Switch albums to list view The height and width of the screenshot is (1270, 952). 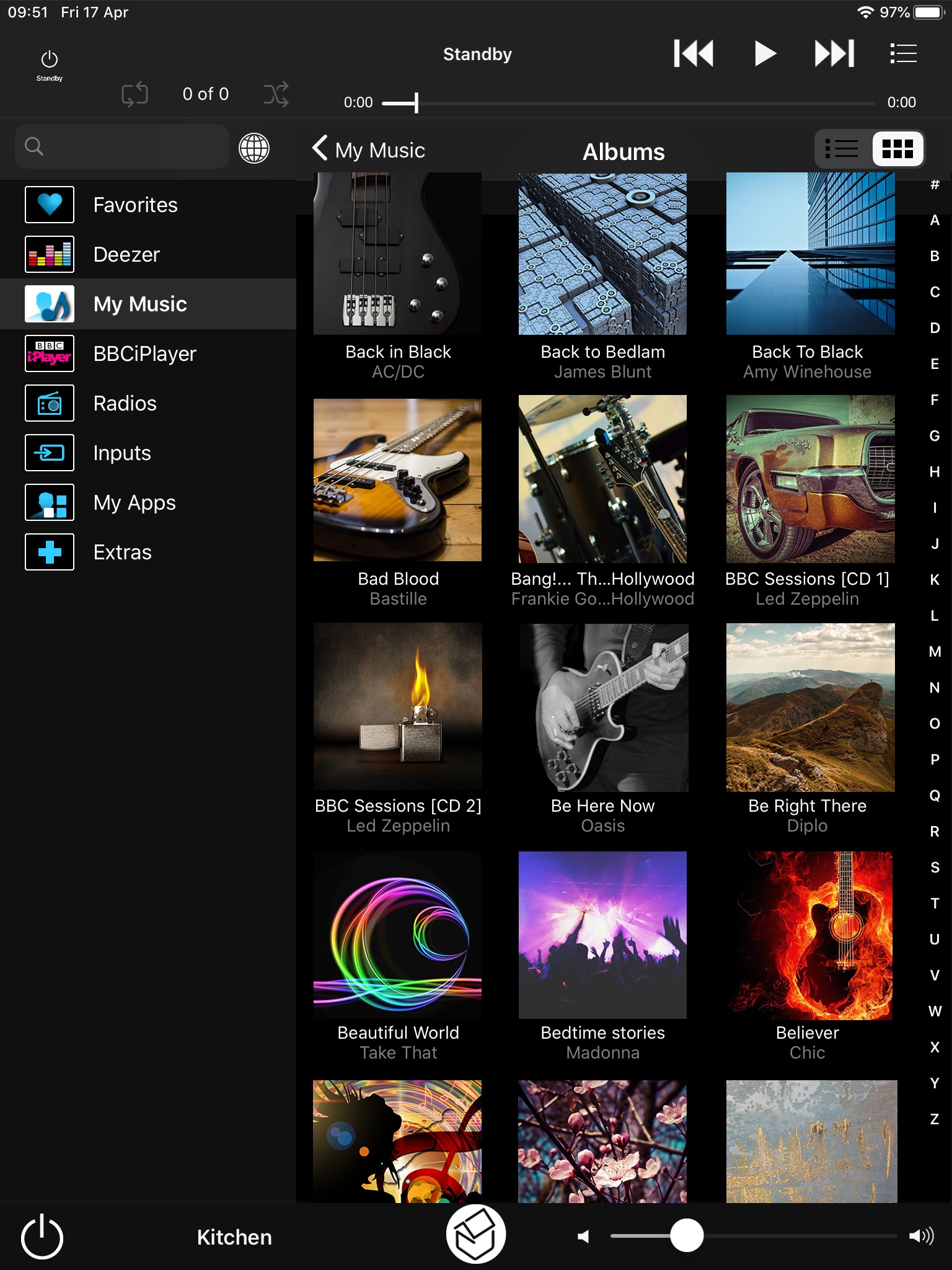(842, 149)
